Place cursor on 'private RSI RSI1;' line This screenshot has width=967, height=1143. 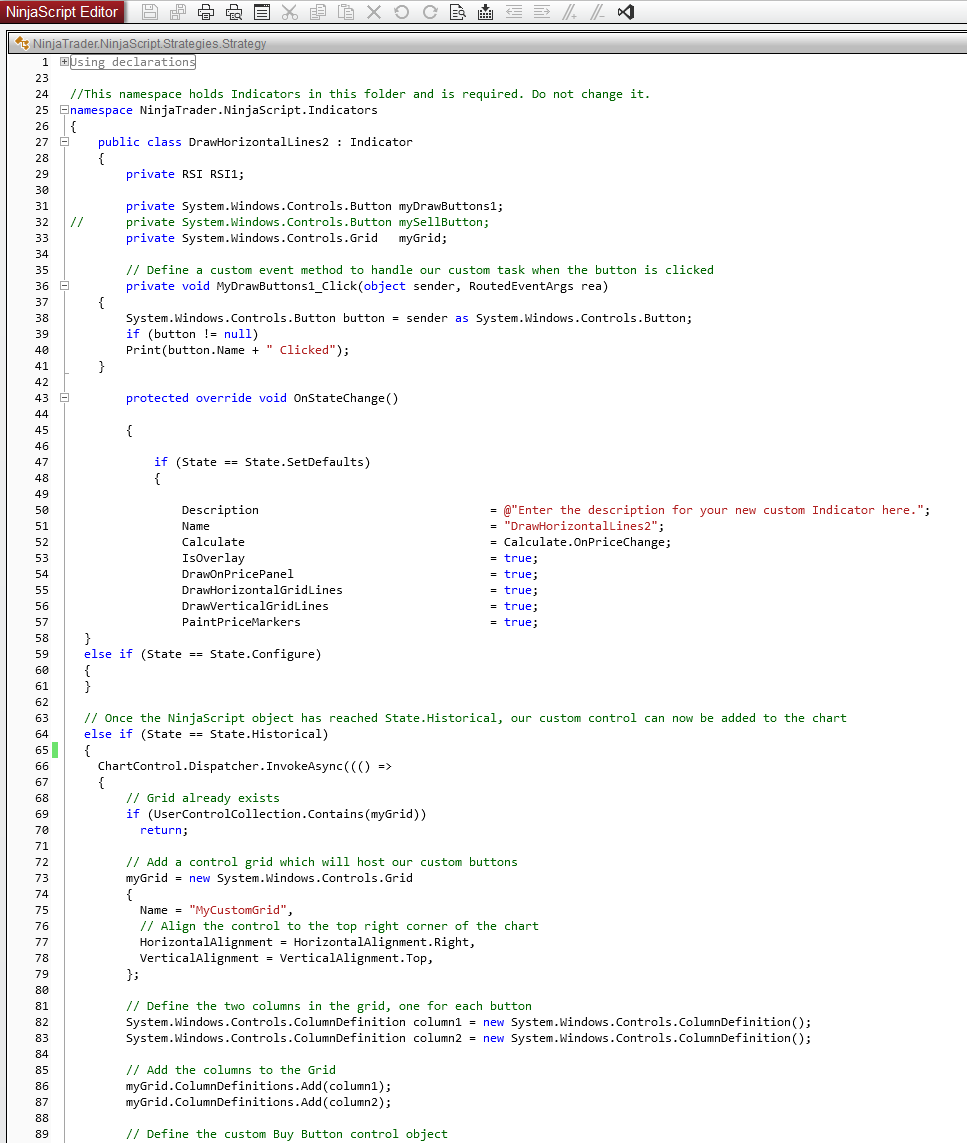(185, 174)
